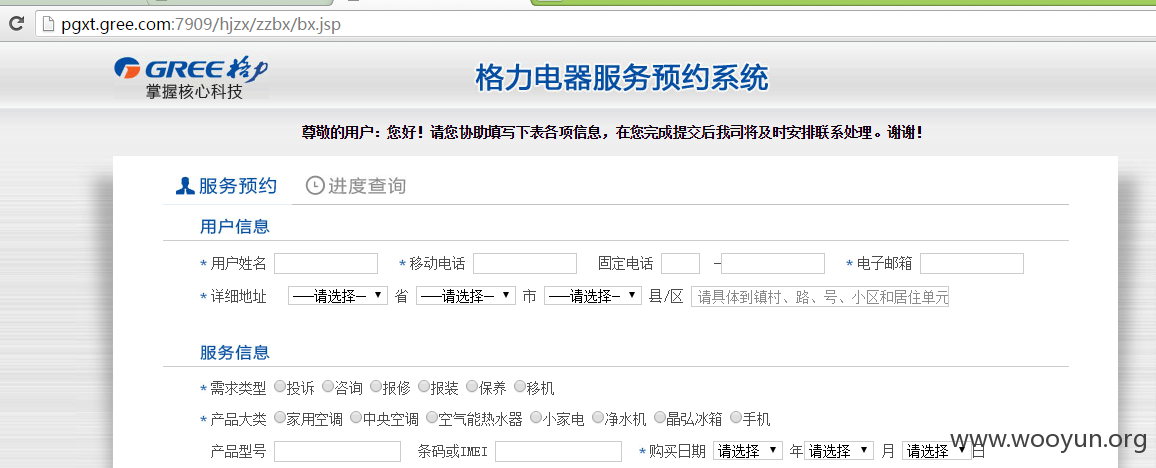Viewport: 1156px width, 468px height.
Task: Click the 格力电器服务预约系统 title
Action: pos(622,78)
